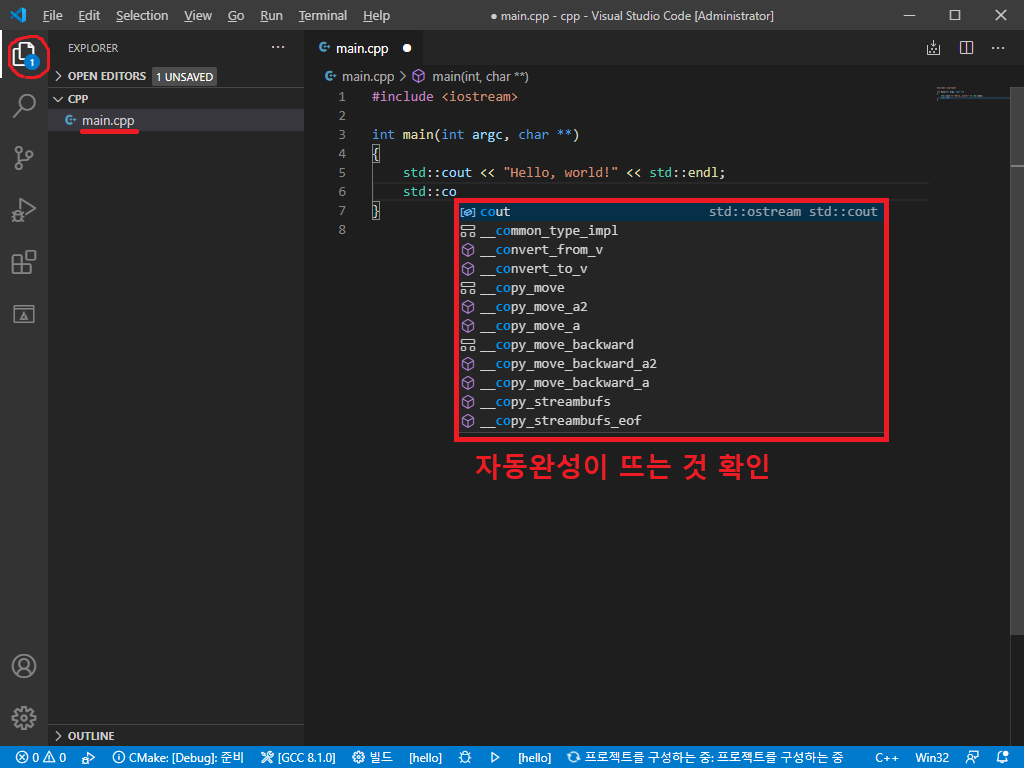The image size is (1024, 768).
Task: Click the debug bug icon in status bar
Action: click(465, 758)
